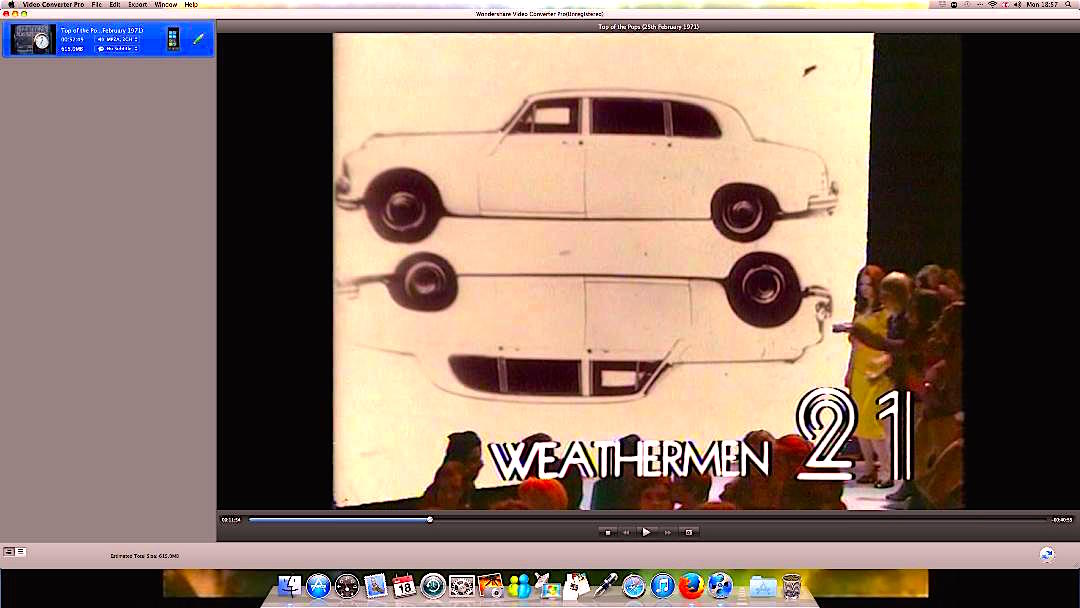Open System Preferences from the Dock

click(x=461, y=586)
